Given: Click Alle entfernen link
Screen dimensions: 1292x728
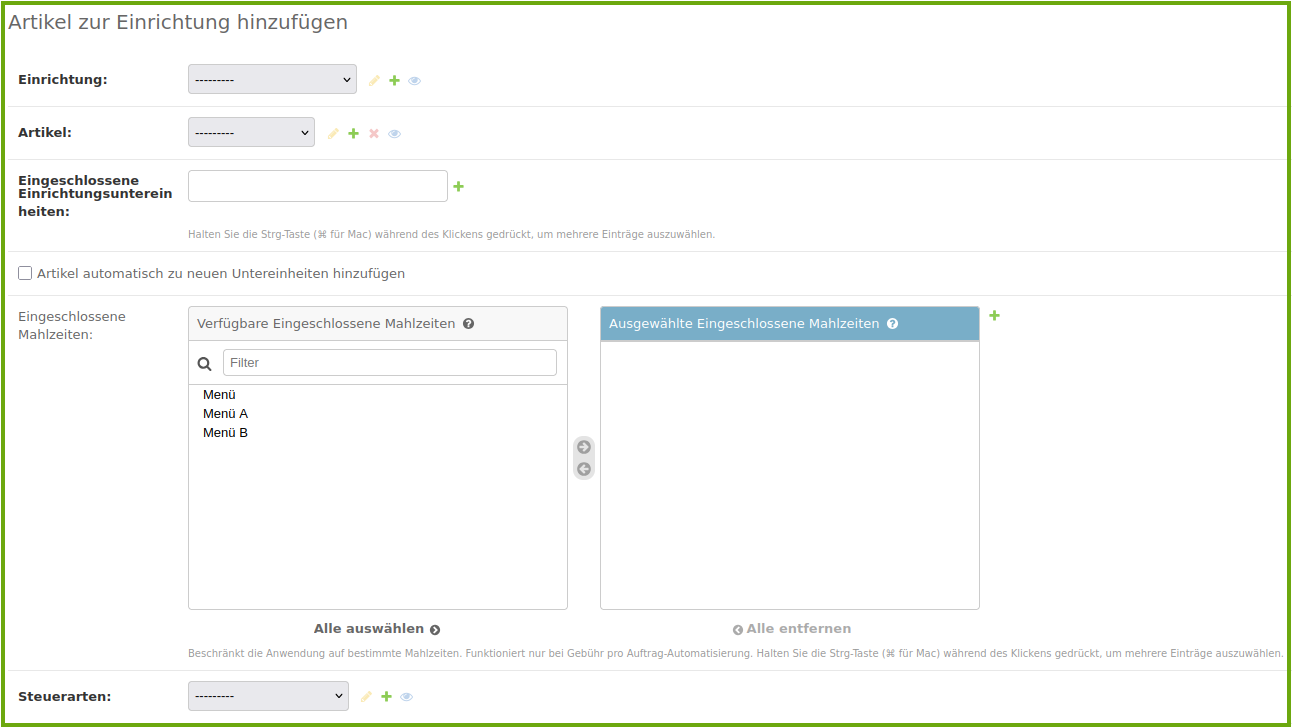Looking at the screenshot, I should coord(791,629).
